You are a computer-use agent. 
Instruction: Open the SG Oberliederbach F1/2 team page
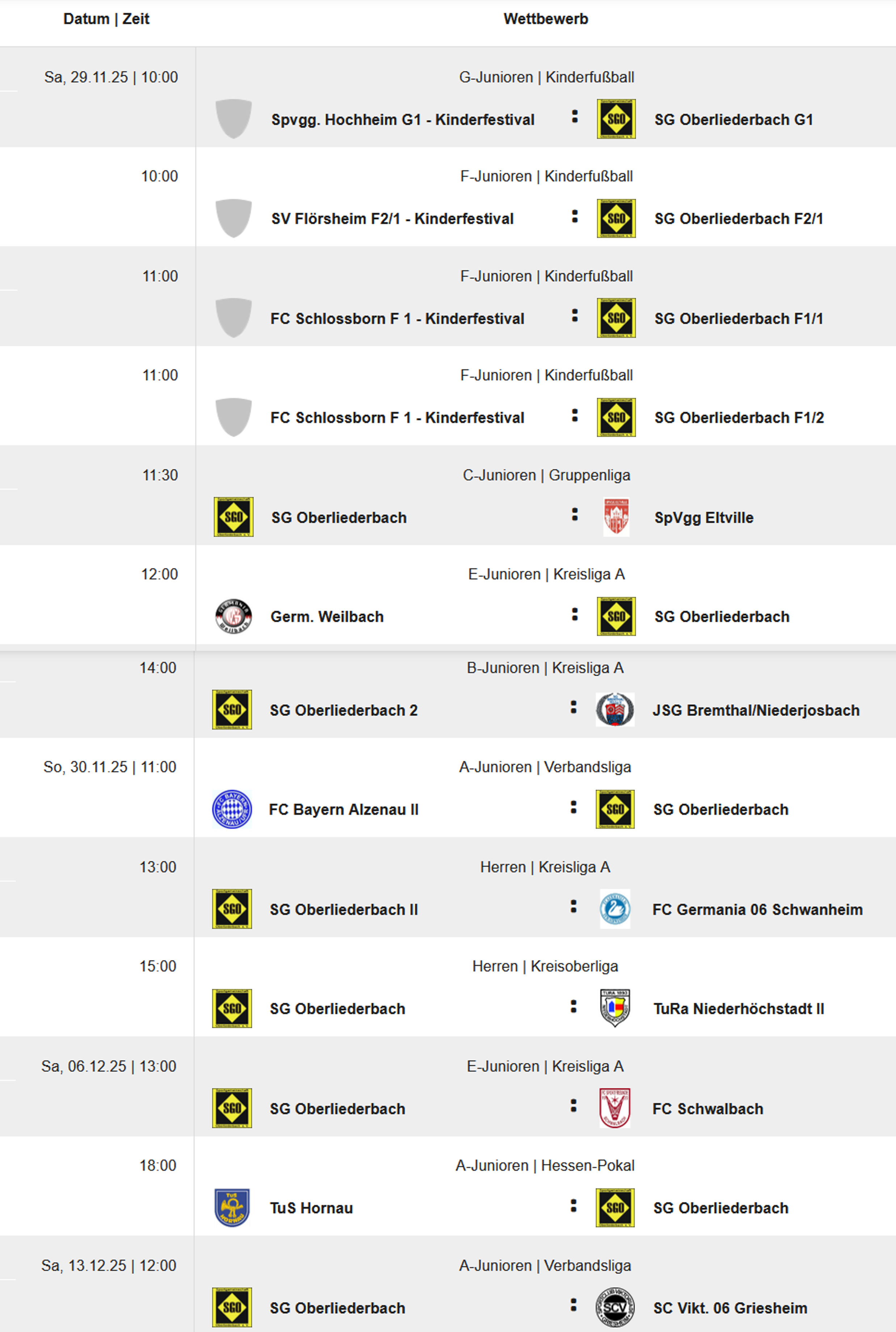click(739, 418)
